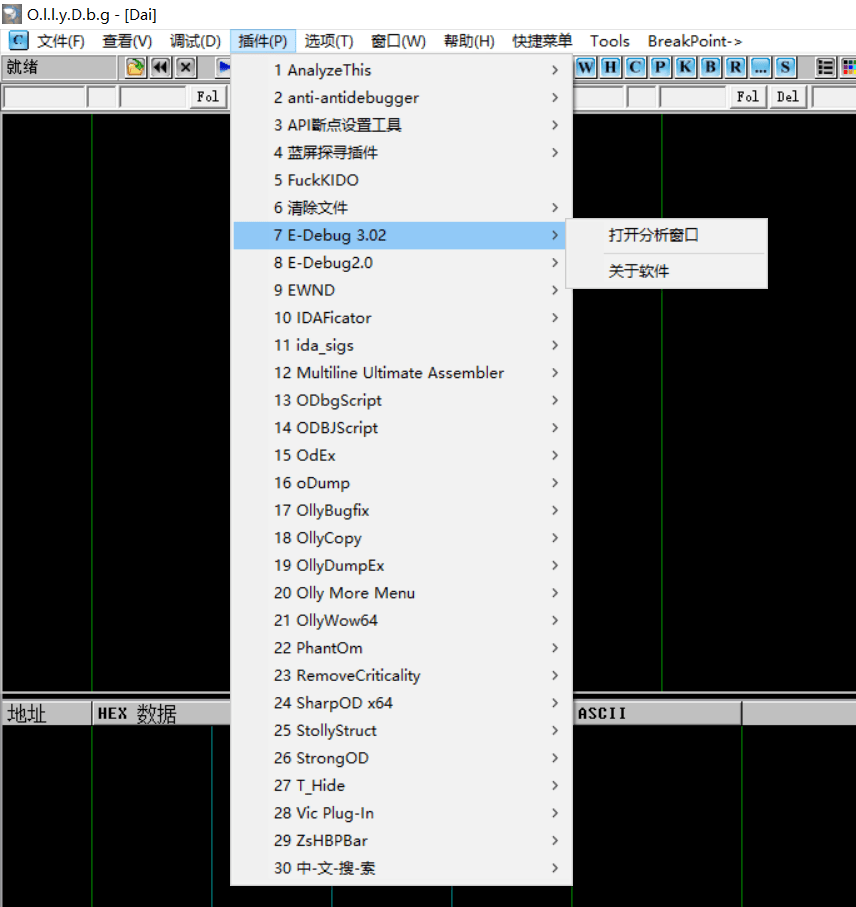Expand the 清除文件 submenu arrow
The height and width of the screenshot is (907, 856).
(x=555, y=208)
